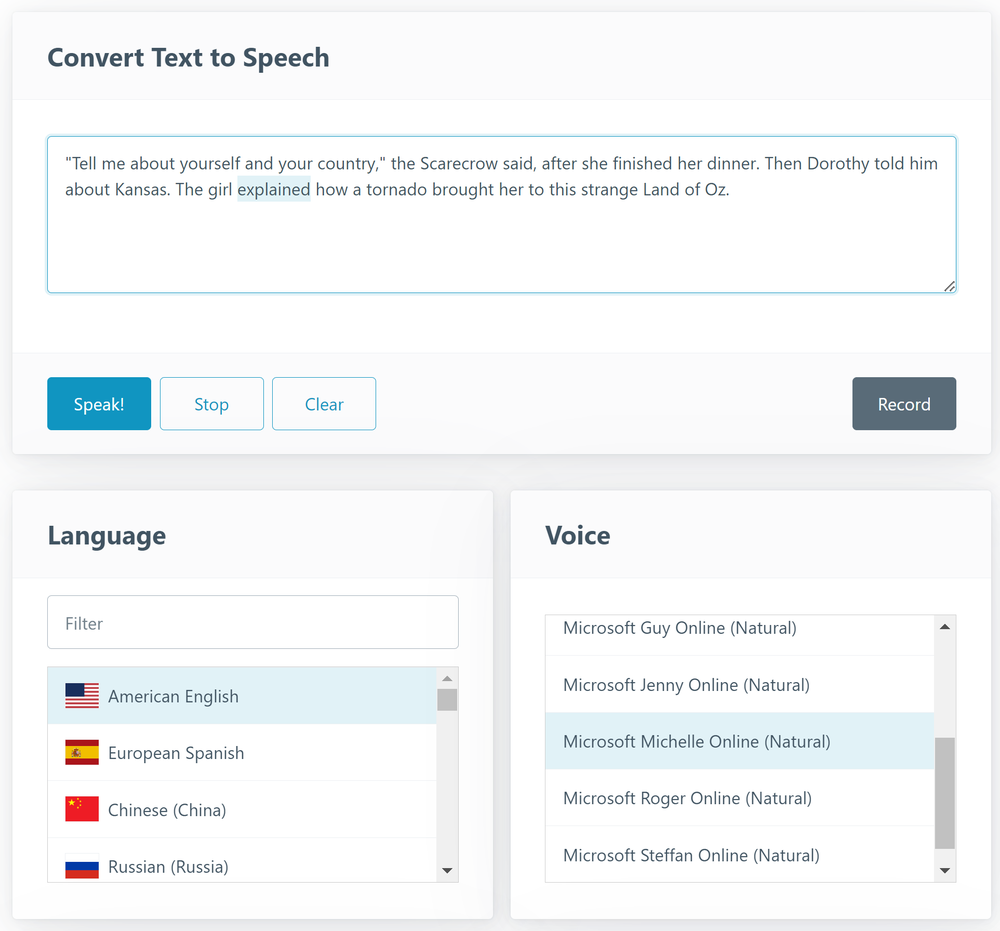
Task: Choose Russian (Russia) language
Action: click(242, 861)
